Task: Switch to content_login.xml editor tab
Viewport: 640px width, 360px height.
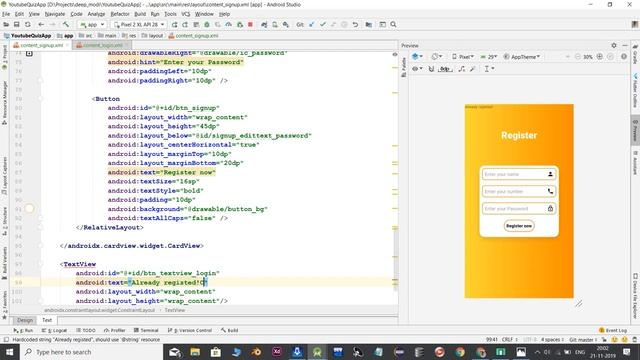Action: 102,45
